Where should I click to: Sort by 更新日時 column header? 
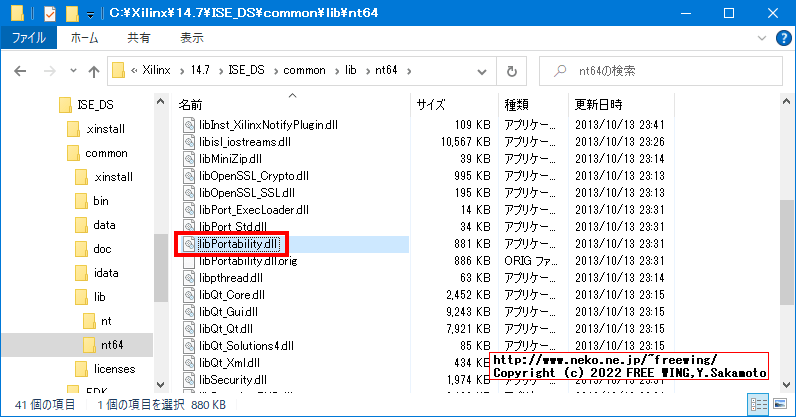tap(598, 105)
